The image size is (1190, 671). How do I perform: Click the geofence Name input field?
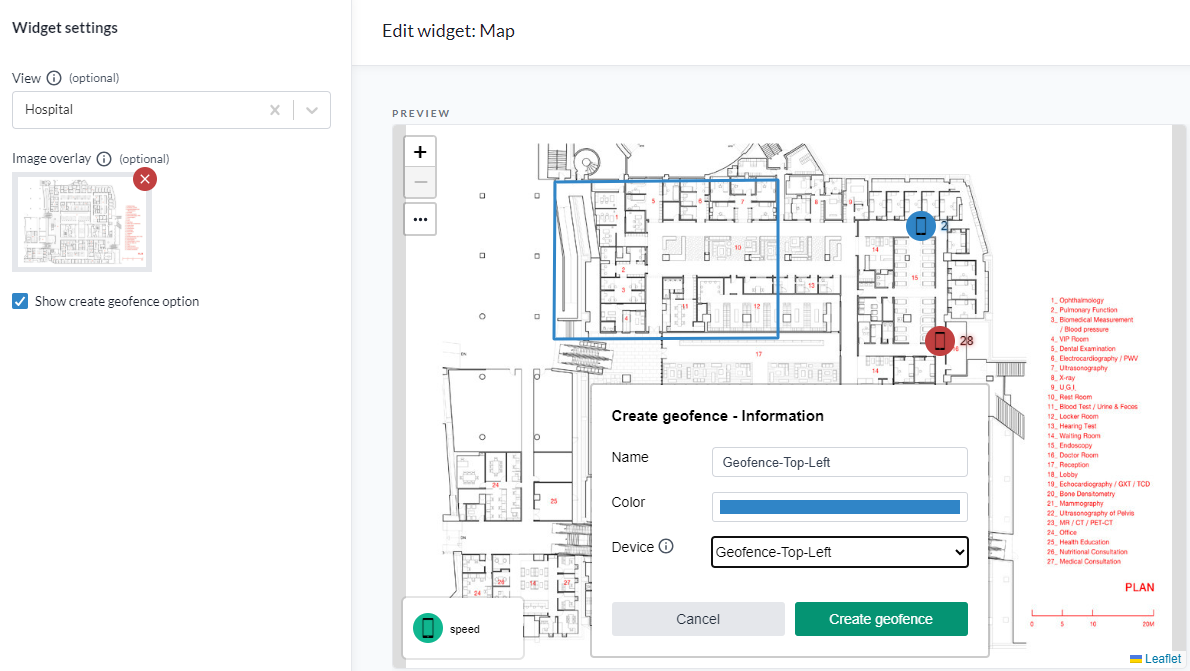coord(839,462)
